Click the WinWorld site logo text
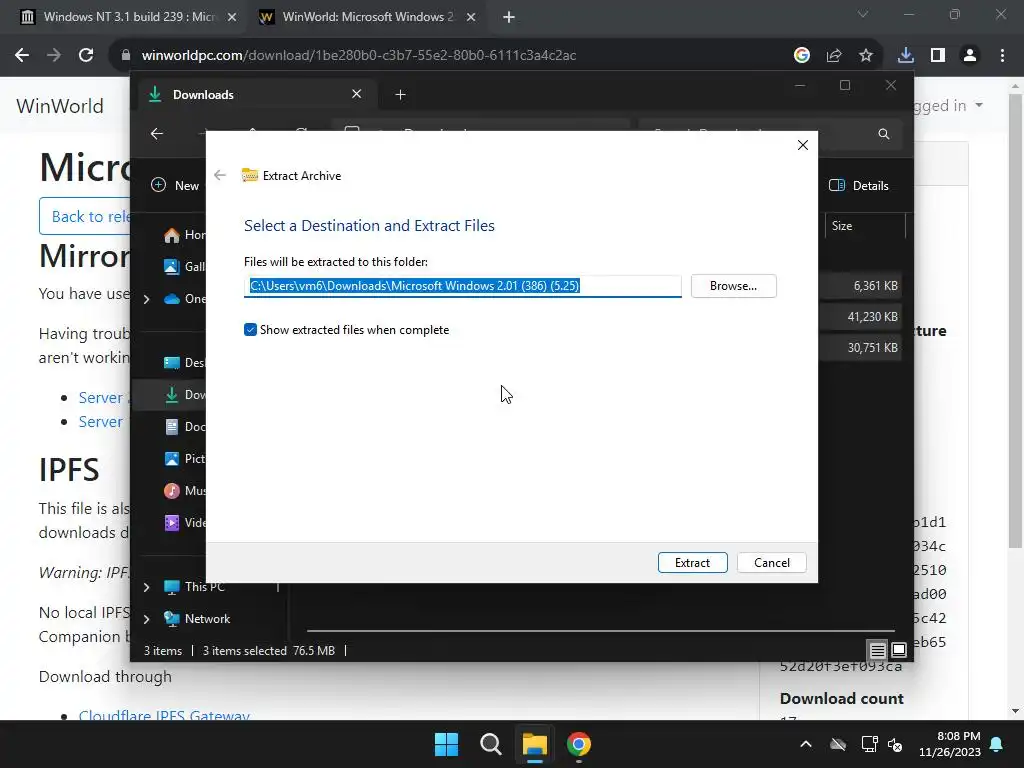 click(60, 106)
